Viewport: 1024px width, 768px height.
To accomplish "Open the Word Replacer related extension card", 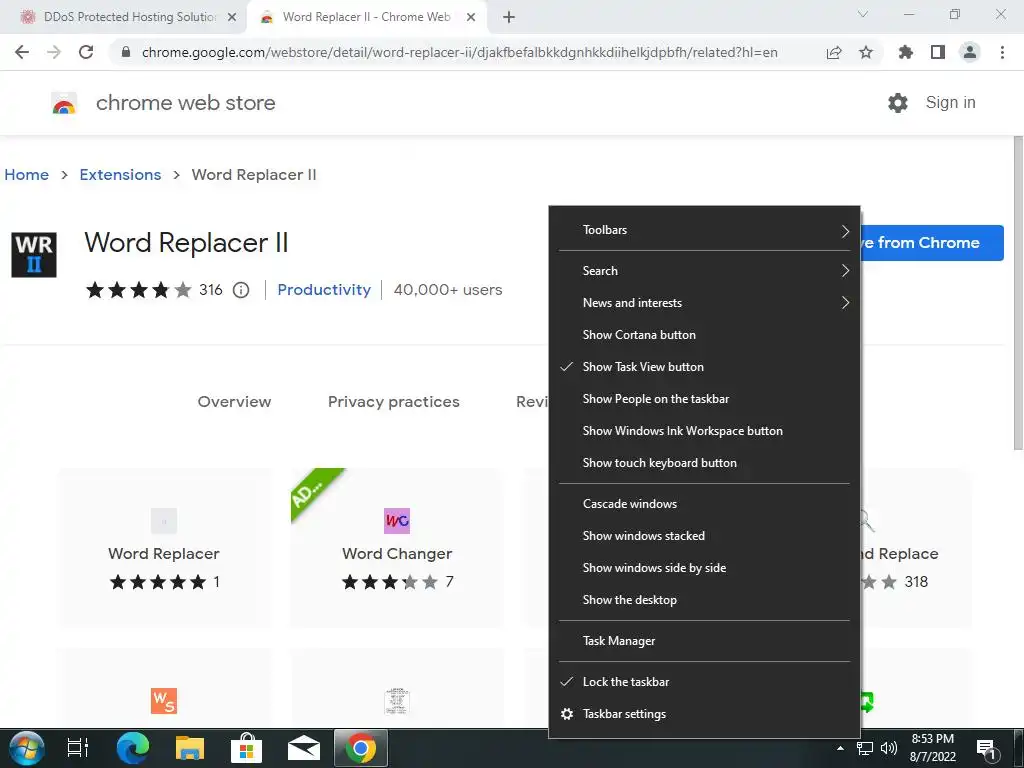I will tap(164, 547).
